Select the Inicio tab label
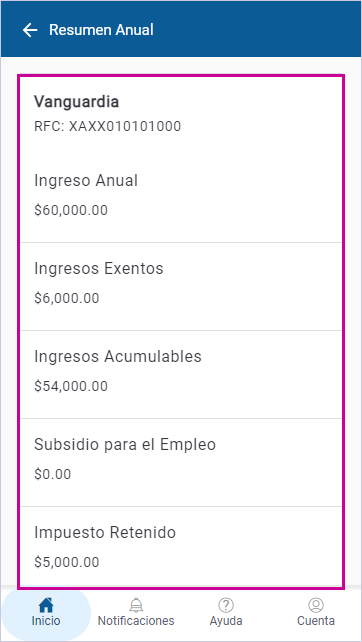 coord(46,621)
